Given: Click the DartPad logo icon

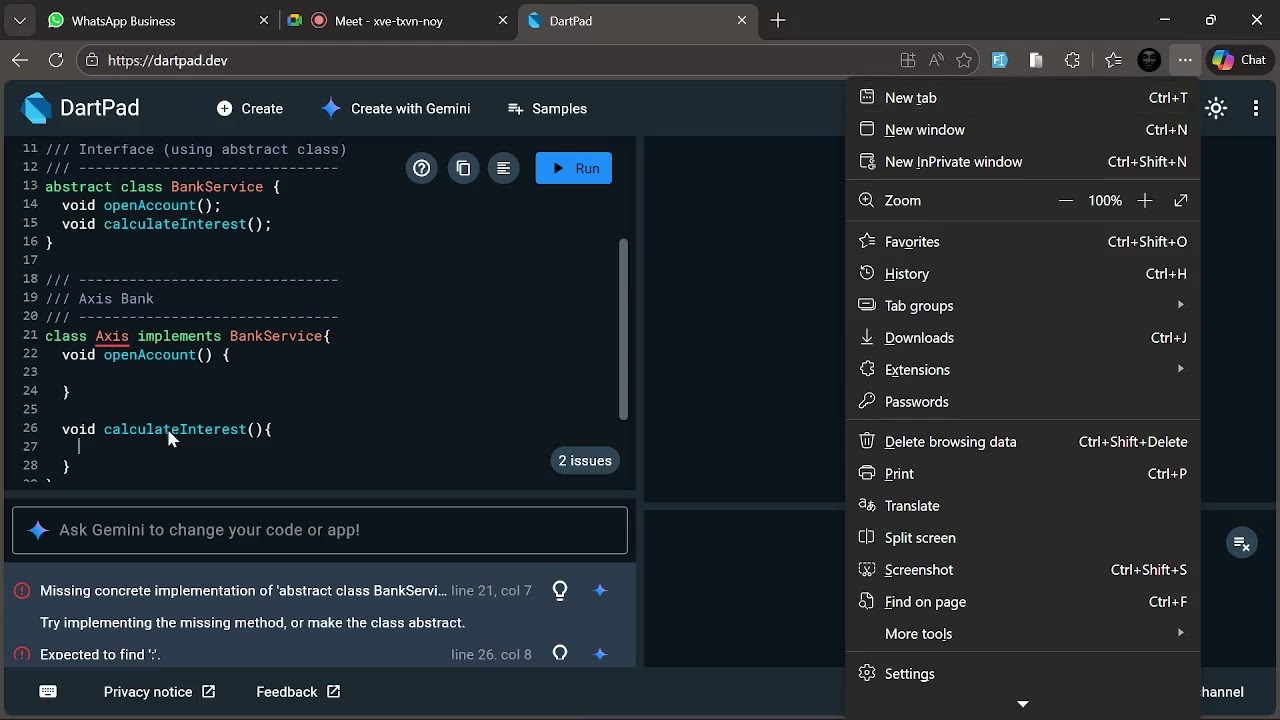Looking at the screenshot, I should pos(37,108).
